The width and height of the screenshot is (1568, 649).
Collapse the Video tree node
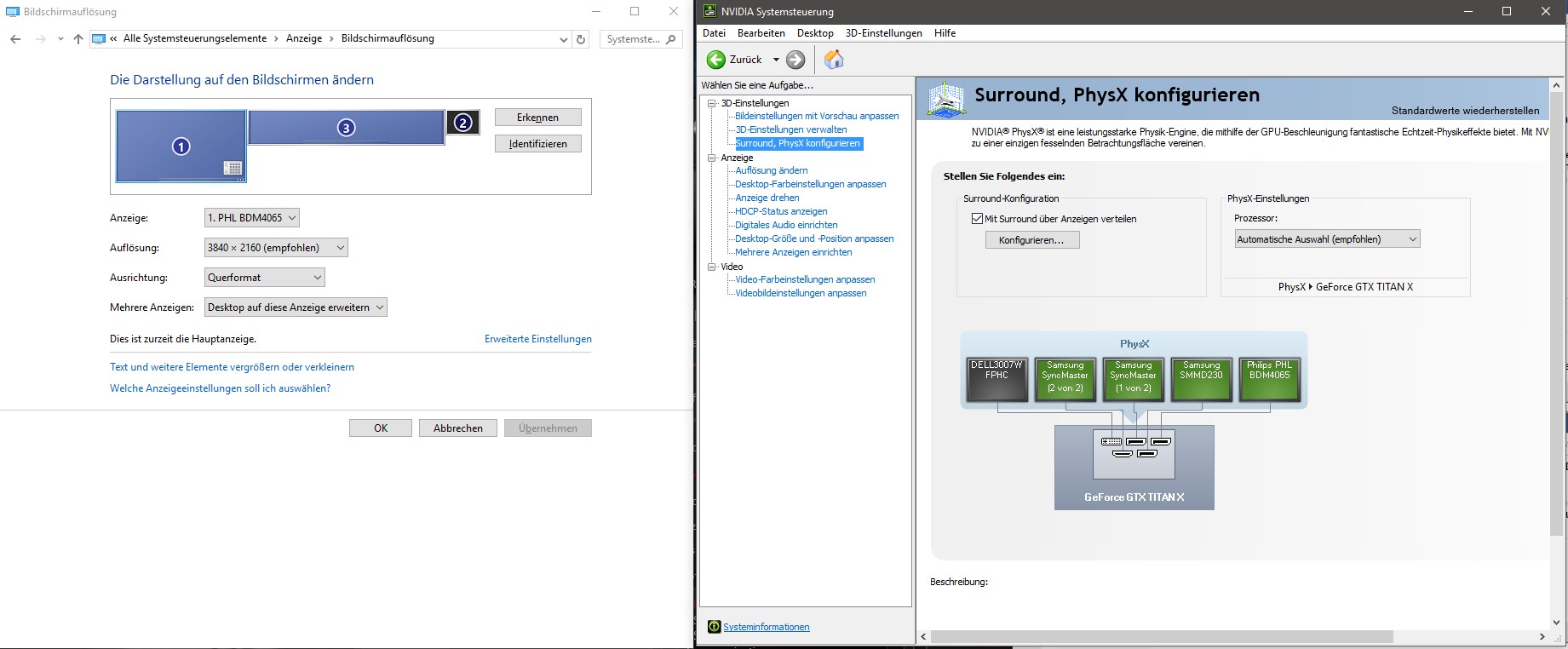pos(712,267)
